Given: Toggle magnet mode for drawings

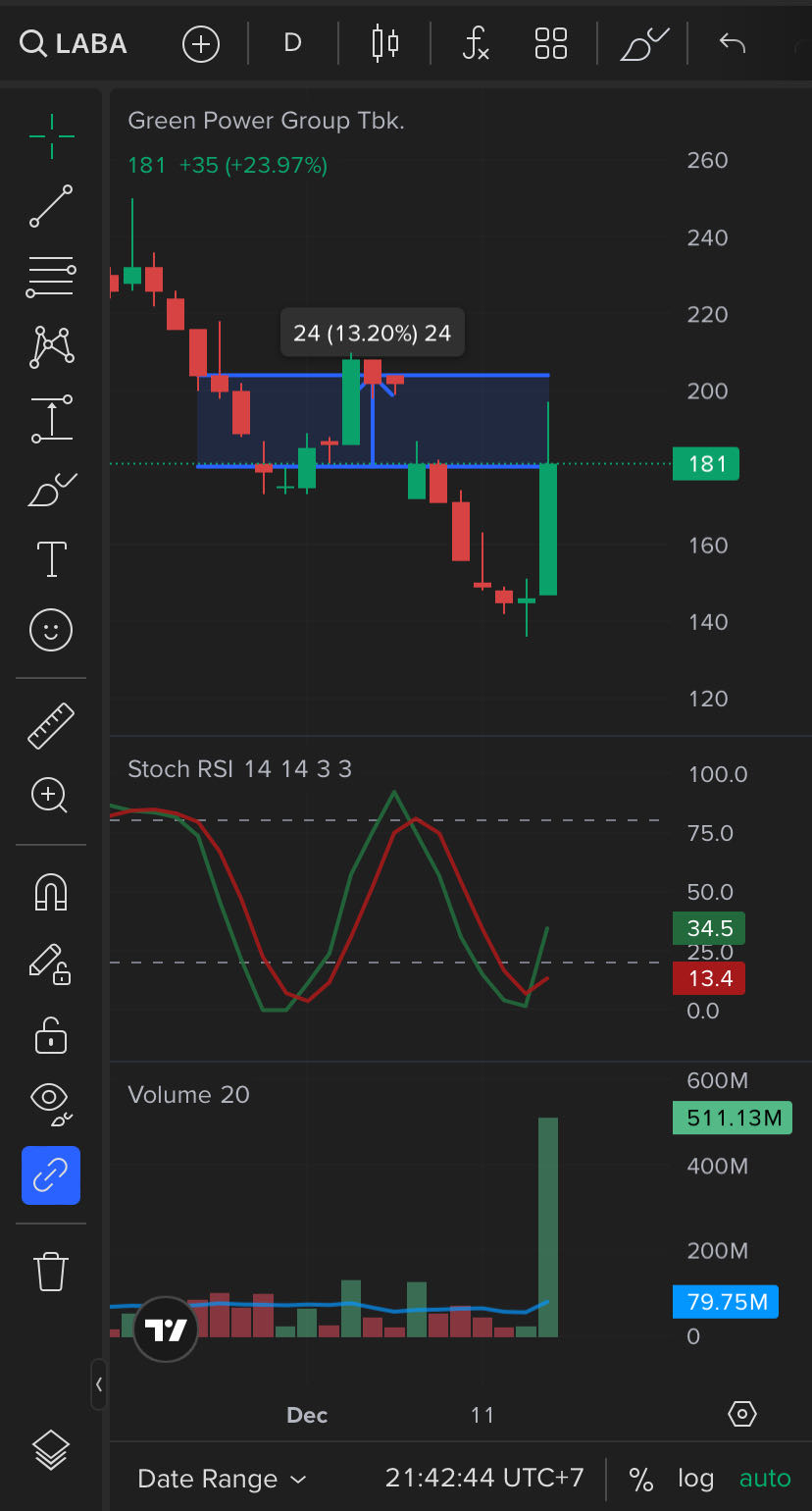Looking at the screenshot, I should tap(51, 892).
